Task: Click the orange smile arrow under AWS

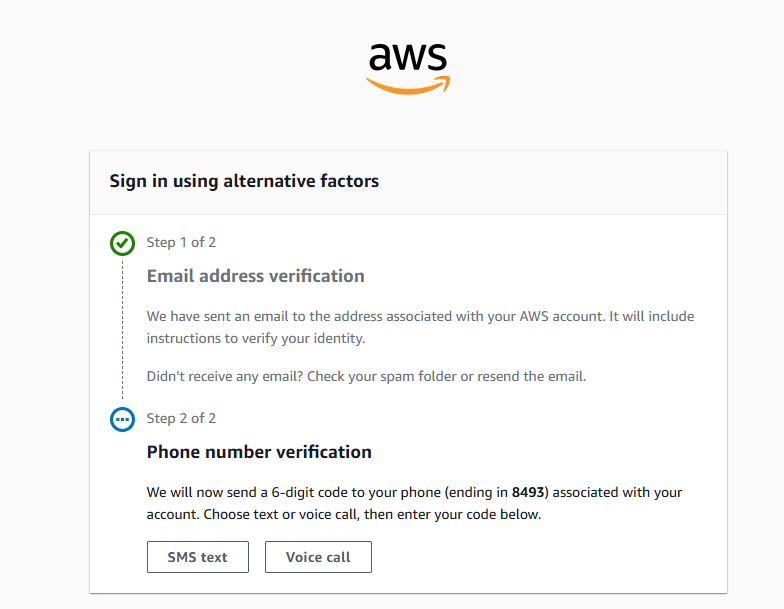Action: pos(408,86)
